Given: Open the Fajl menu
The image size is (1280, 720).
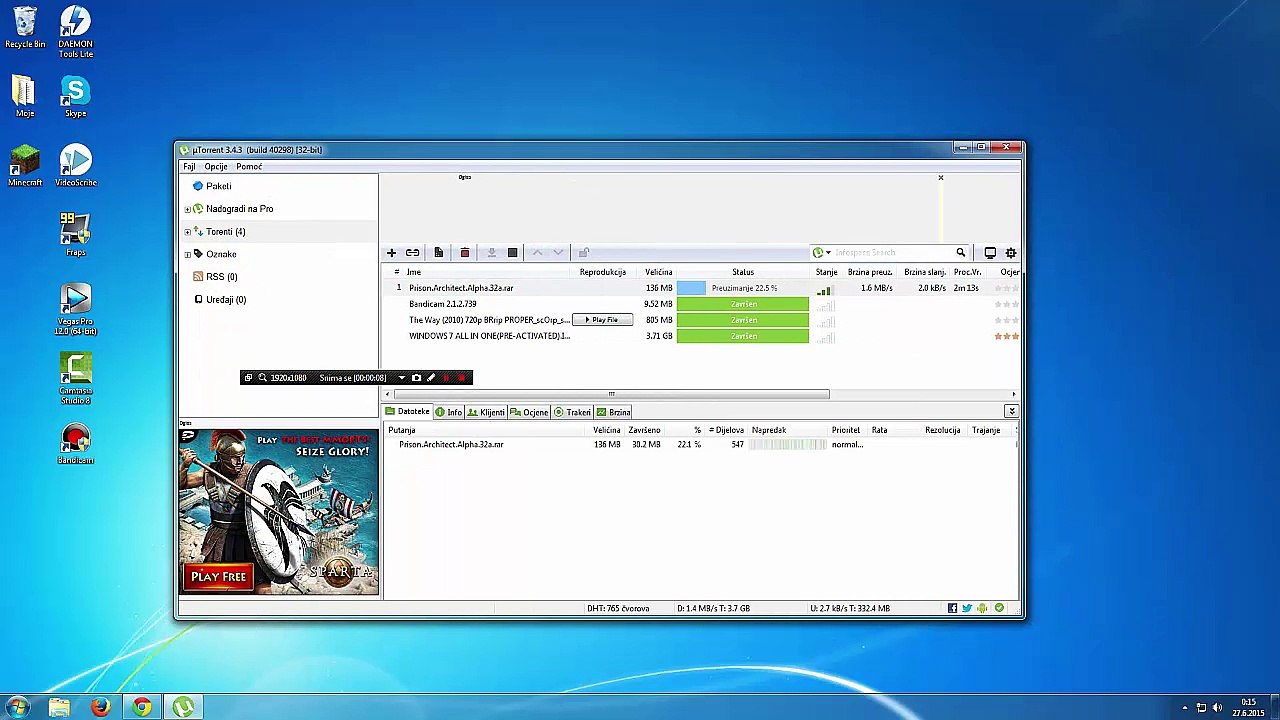Looking at the screenshot, I should coord(189,167).
